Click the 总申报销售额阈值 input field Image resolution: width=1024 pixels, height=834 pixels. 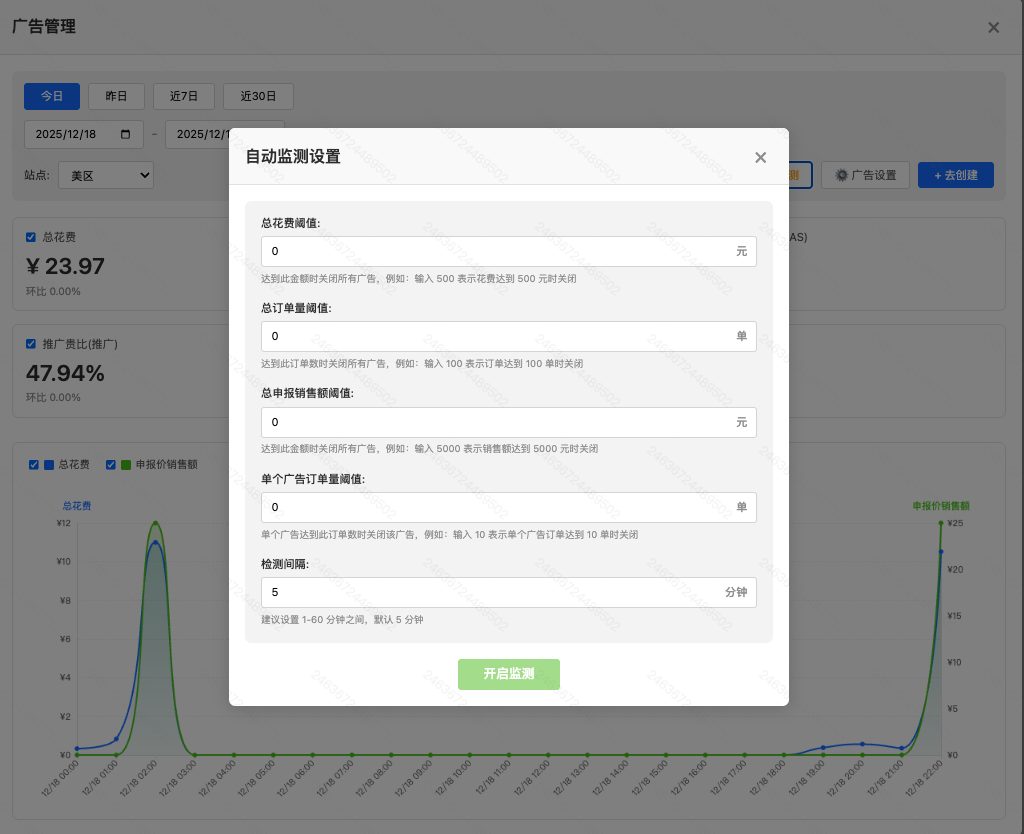(x=495, y=422)
